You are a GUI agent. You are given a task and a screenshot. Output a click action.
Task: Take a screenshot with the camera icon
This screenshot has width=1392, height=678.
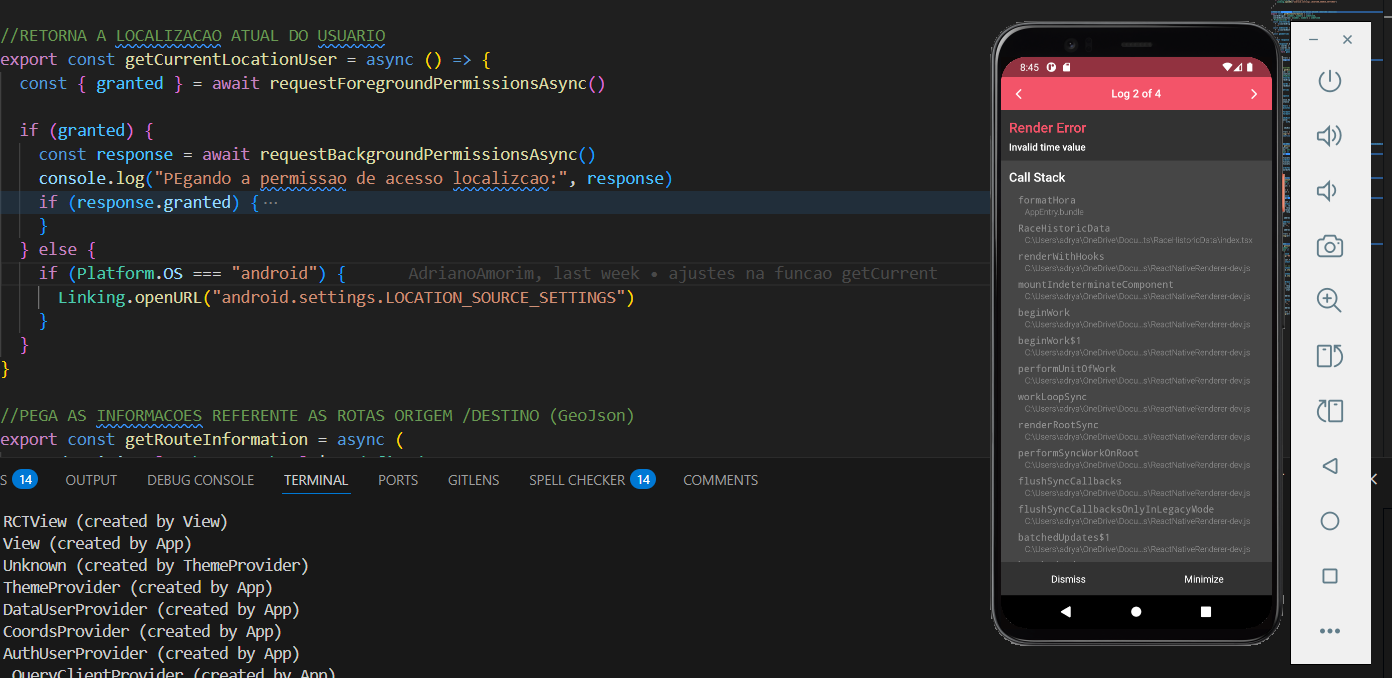1329,246
